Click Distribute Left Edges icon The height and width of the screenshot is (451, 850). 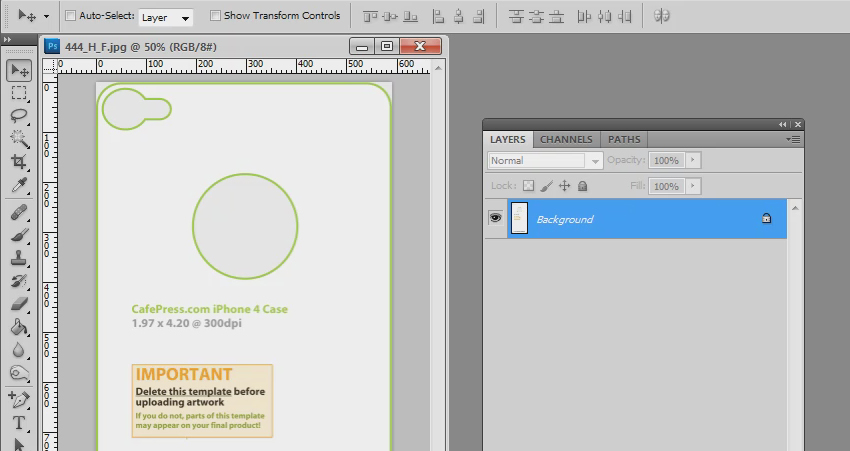584,16
